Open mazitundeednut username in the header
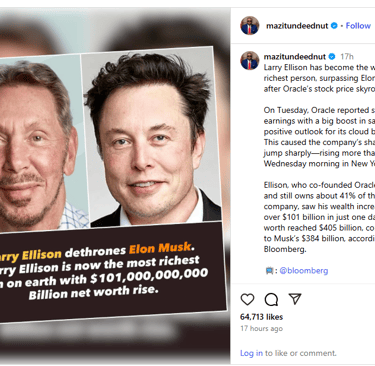Screen dimensions: 375x366 pos(297,26)
